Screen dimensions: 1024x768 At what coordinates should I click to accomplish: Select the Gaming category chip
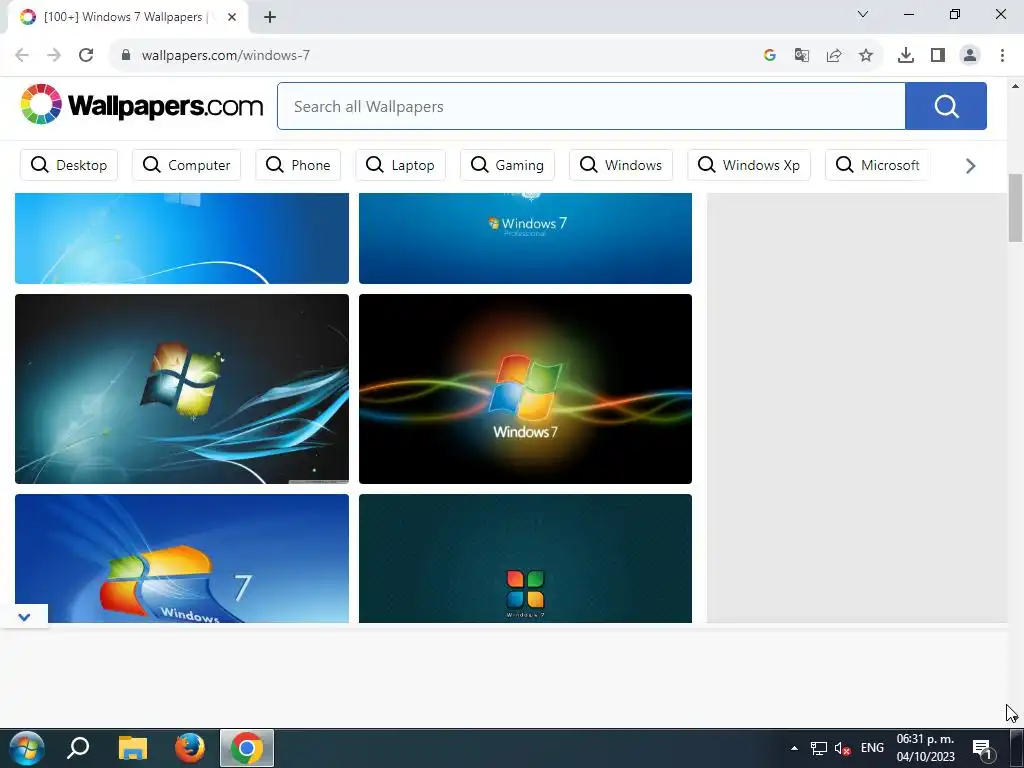pyautogui.click(x=507, y=165)
